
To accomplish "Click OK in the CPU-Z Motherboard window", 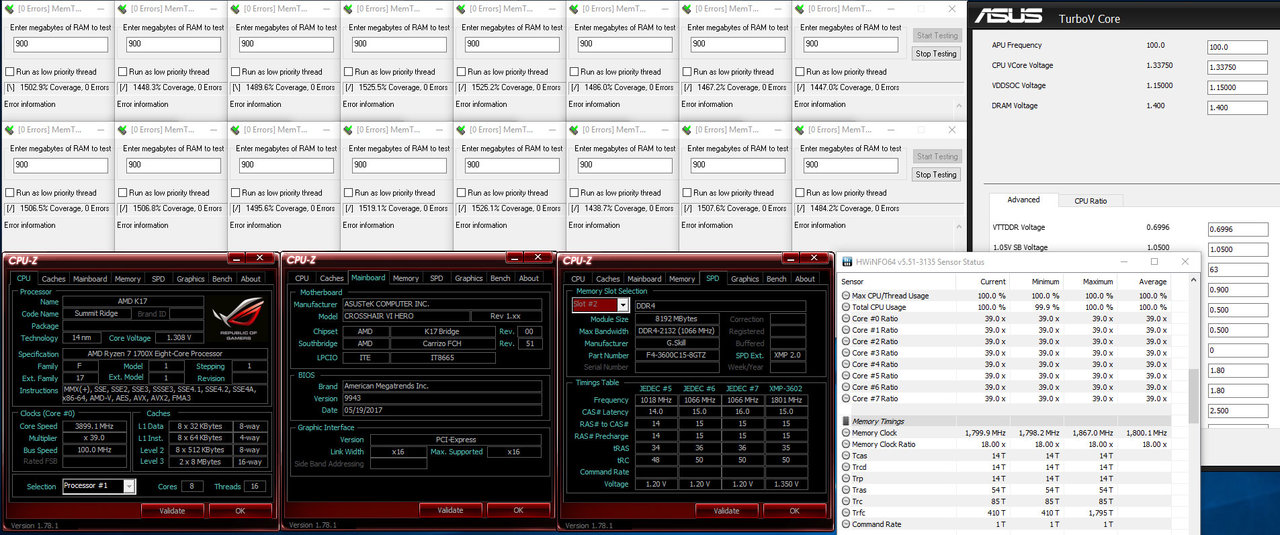I will click(x=518, y=510).
